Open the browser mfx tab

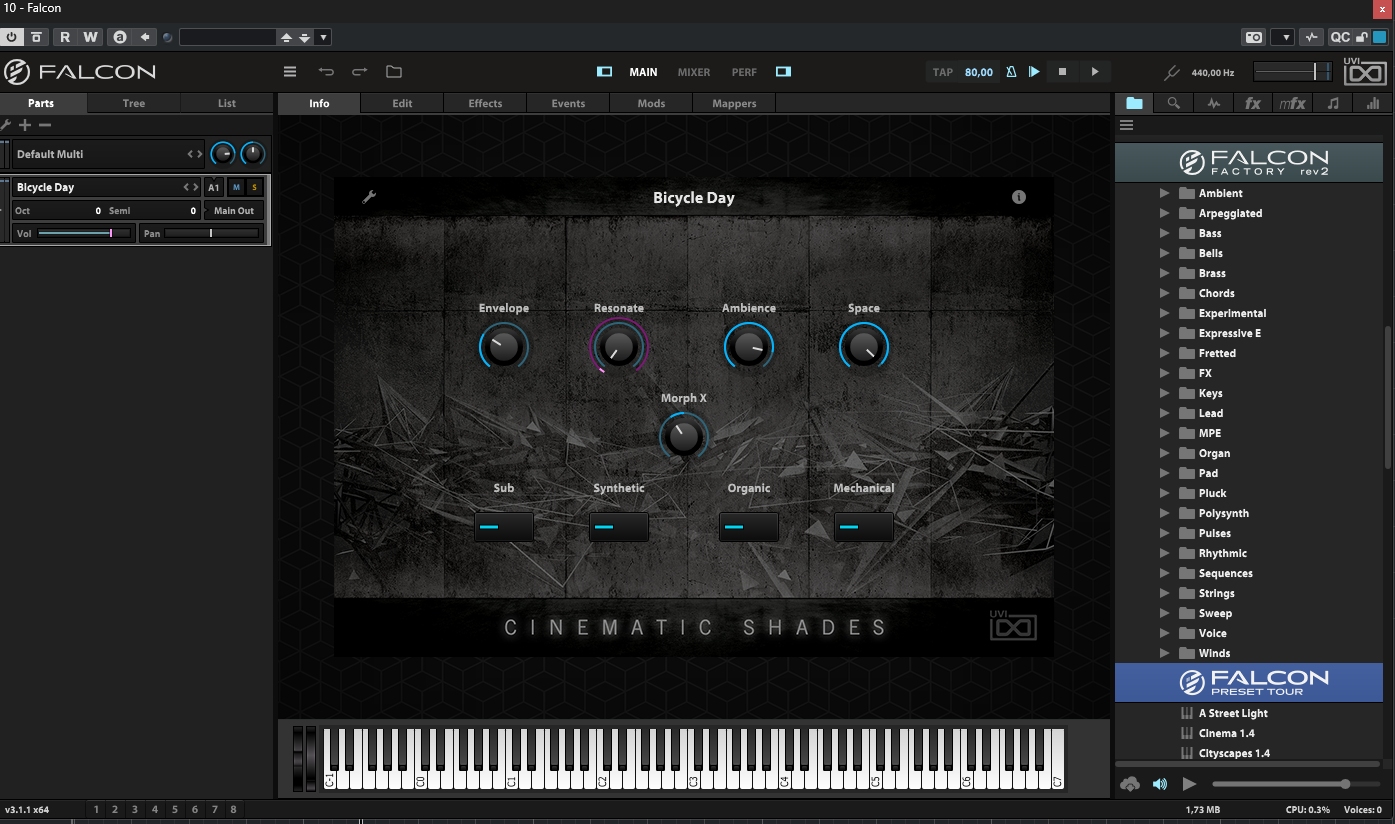1293,103
